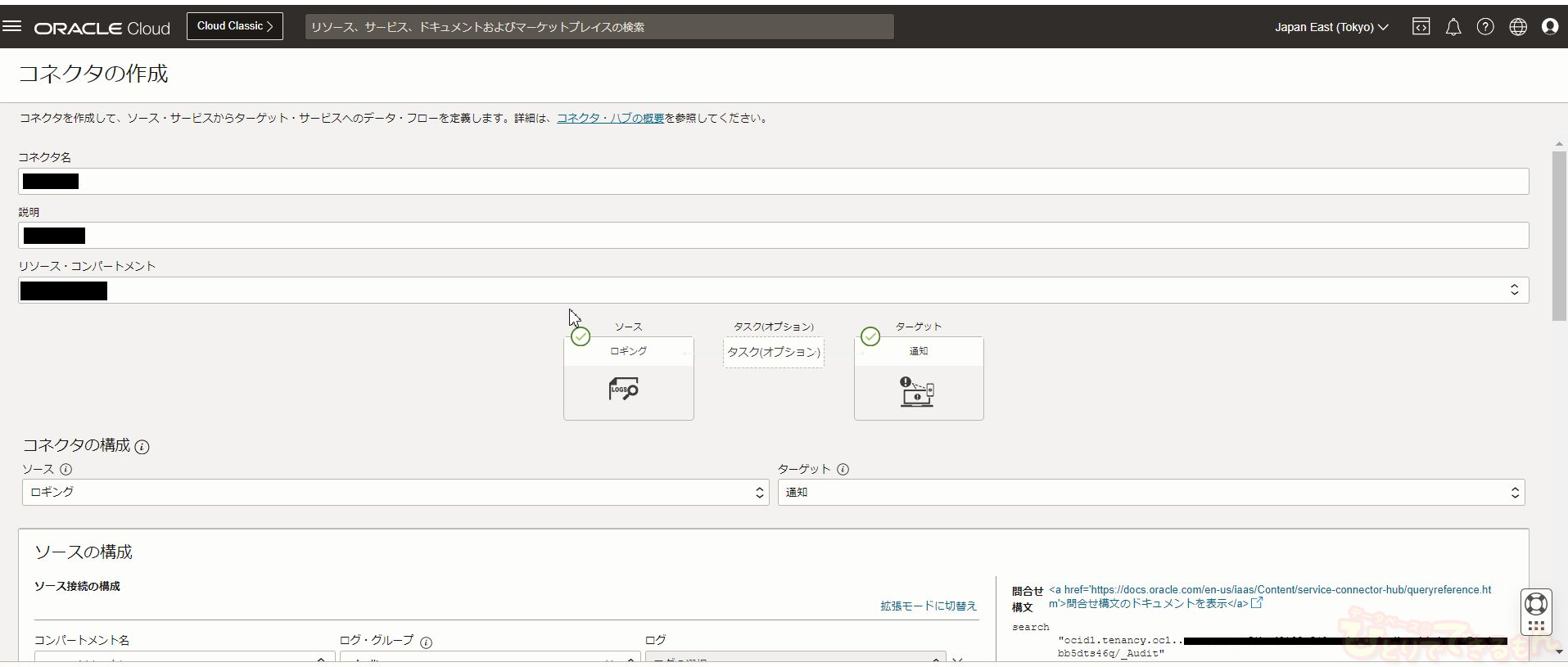This screenshot has height=667, width=1568.
Task: Click 拡張モードに切替え link
Action: click(928, 606)
